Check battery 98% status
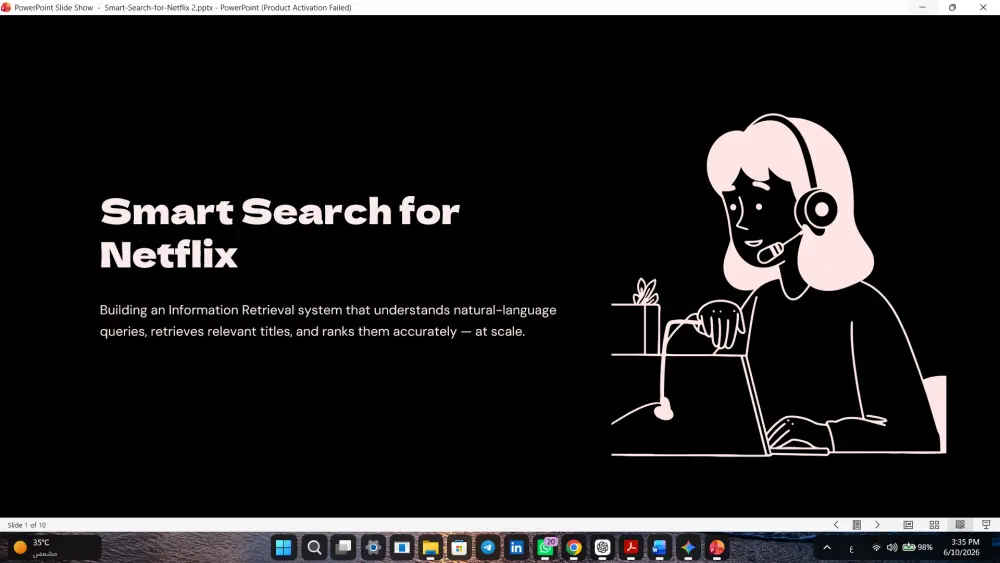This screenshot has height=563, width=1000. 918,548
